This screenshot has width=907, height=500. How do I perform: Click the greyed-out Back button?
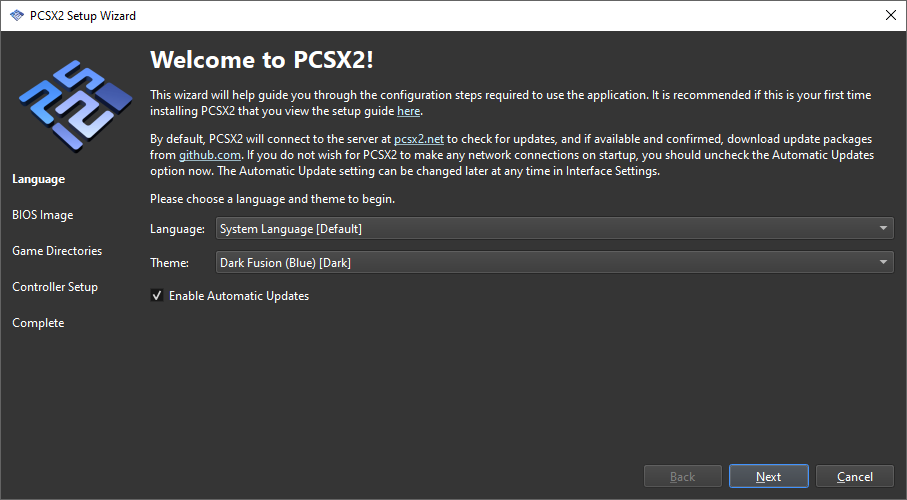pyautogui.click(x=682, y=477)
